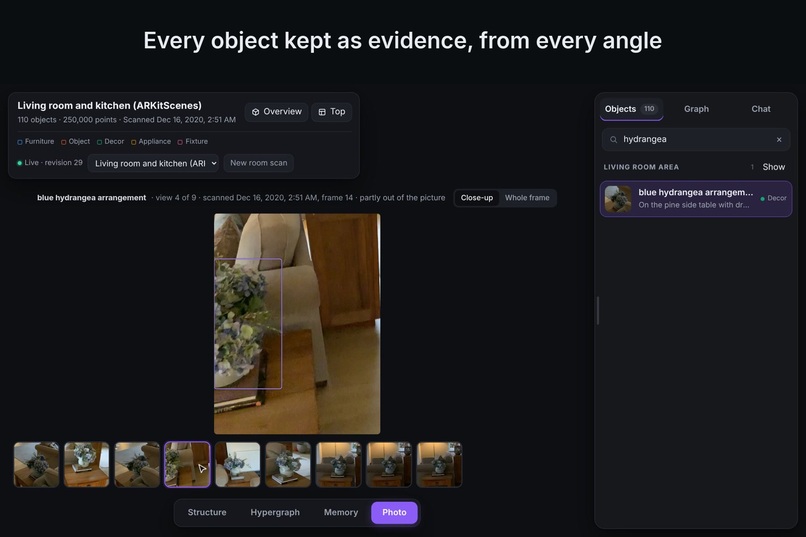Click the hydrangea result thumbnail image
The height and width of the screenshot is (537, 806).
pos(618,199)
